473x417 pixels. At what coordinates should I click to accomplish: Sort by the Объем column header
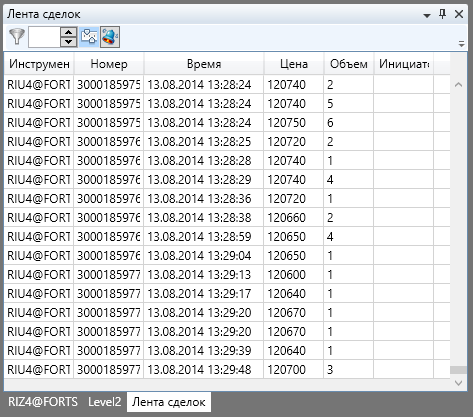tap(349, 64)
